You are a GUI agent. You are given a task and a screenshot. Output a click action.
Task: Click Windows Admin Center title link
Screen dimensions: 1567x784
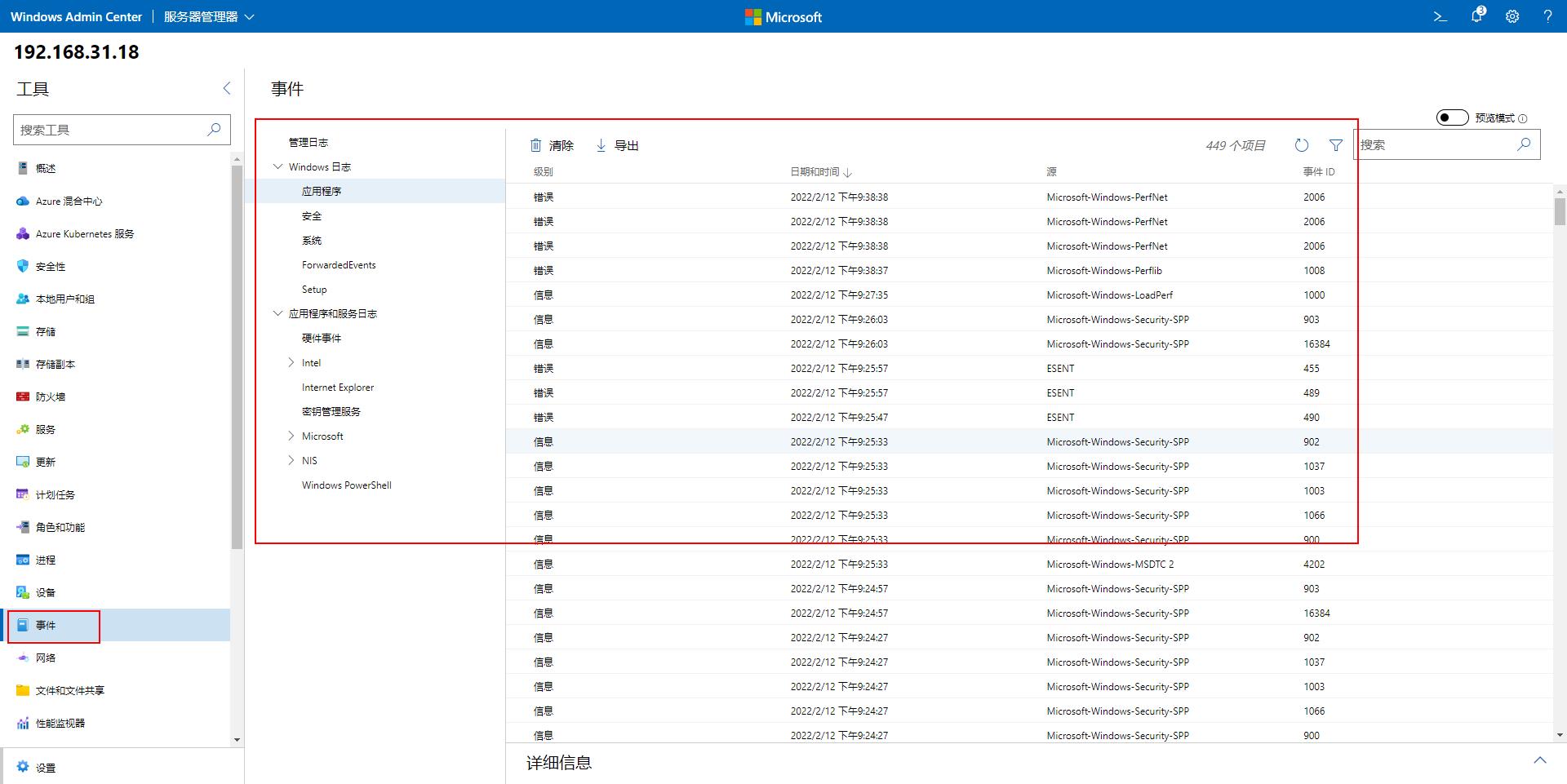click(x=76, y=16)
